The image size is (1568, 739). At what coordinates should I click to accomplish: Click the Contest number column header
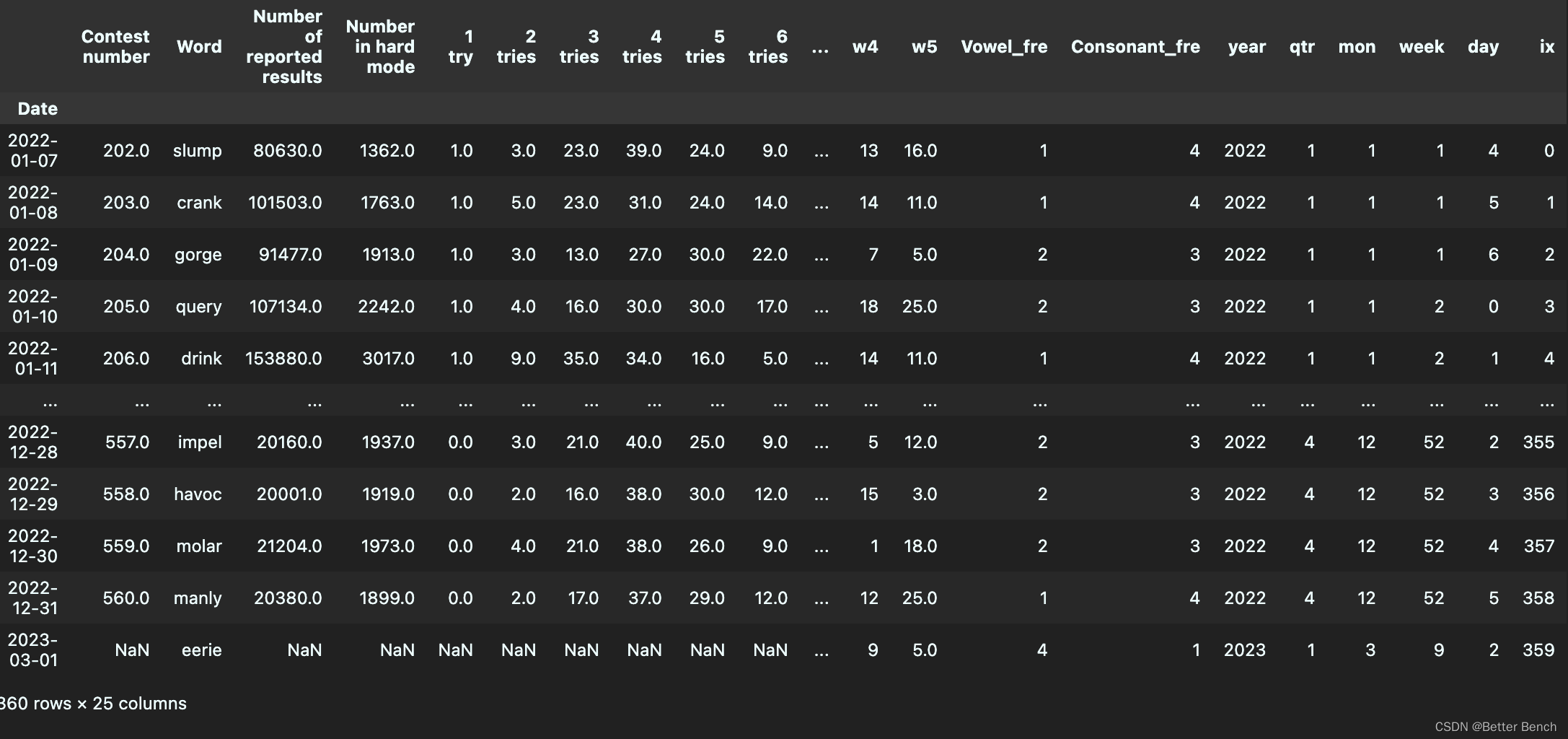(115, 47)
